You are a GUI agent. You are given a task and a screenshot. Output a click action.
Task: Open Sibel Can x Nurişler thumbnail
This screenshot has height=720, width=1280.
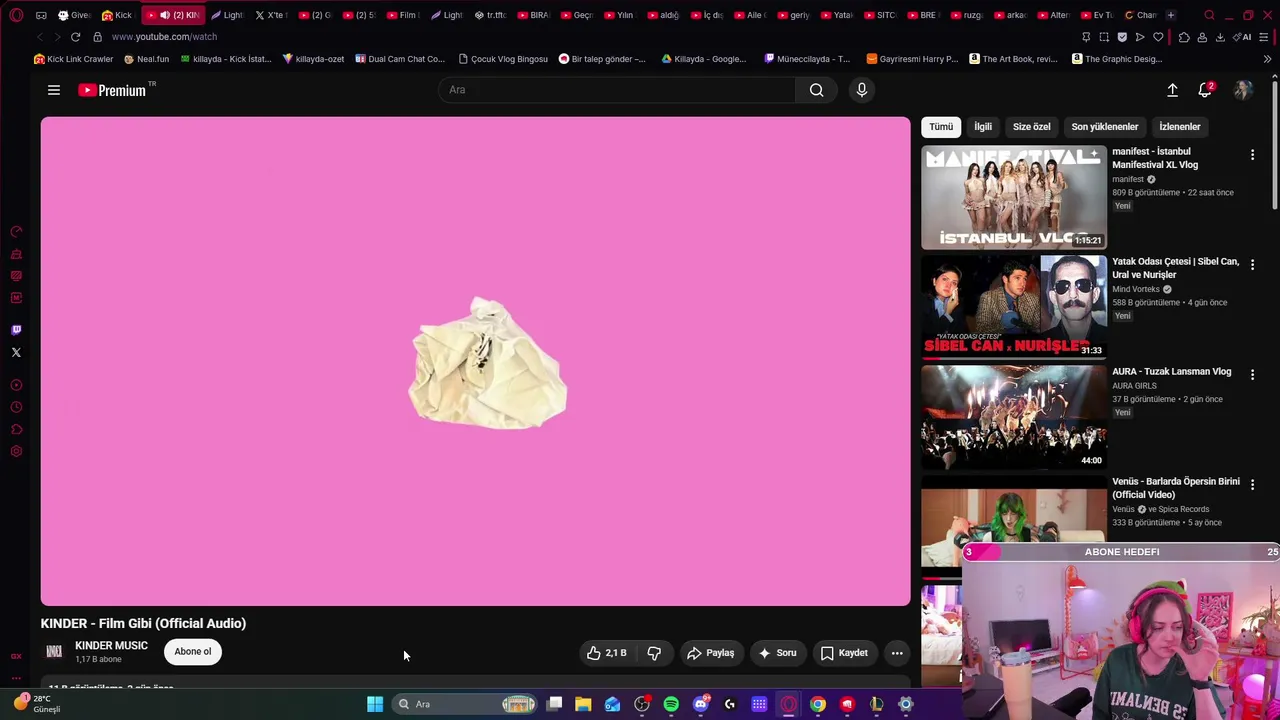click(x=1014, y=307)
